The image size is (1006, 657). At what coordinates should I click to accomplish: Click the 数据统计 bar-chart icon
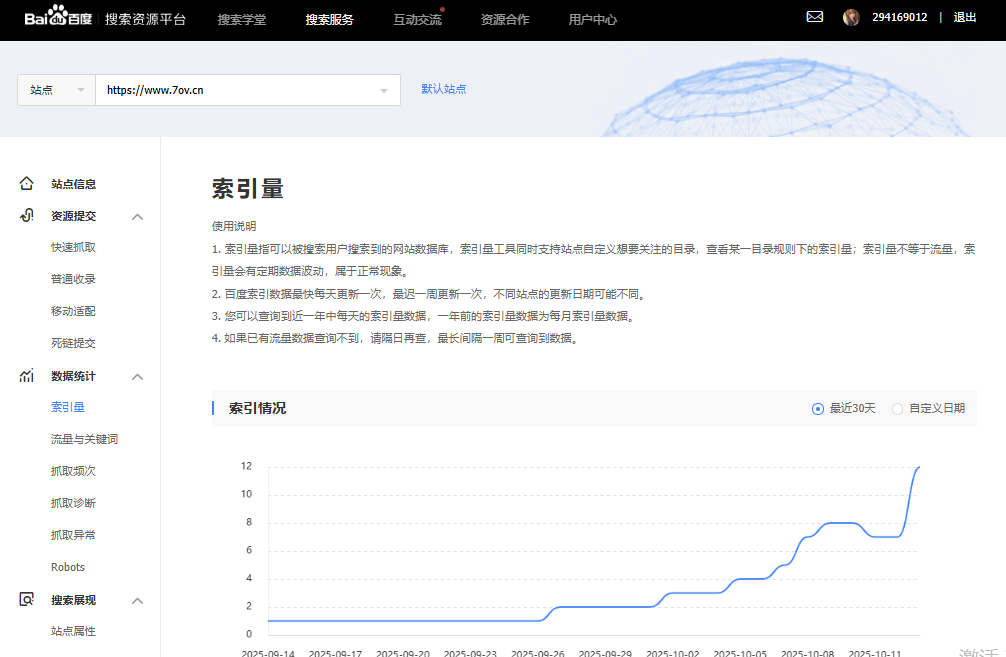(x=24, y=375)
